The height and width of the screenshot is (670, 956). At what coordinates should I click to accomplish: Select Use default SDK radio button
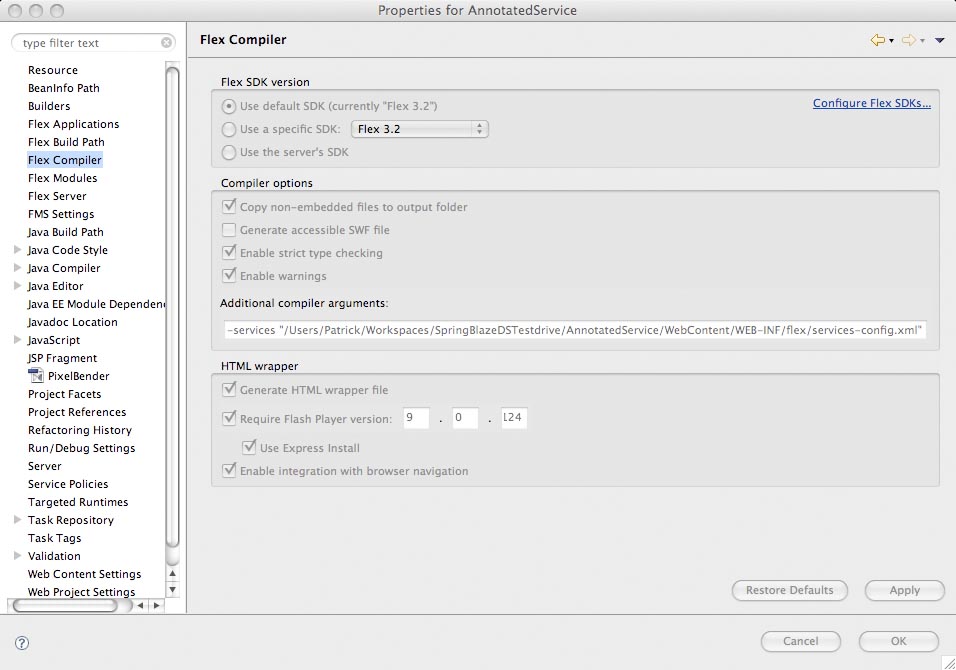[229, 106]
